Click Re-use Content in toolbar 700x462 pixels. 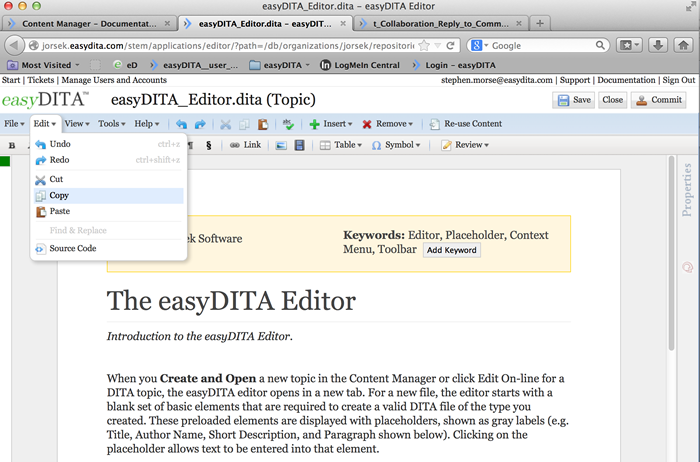tap(466, 124)
